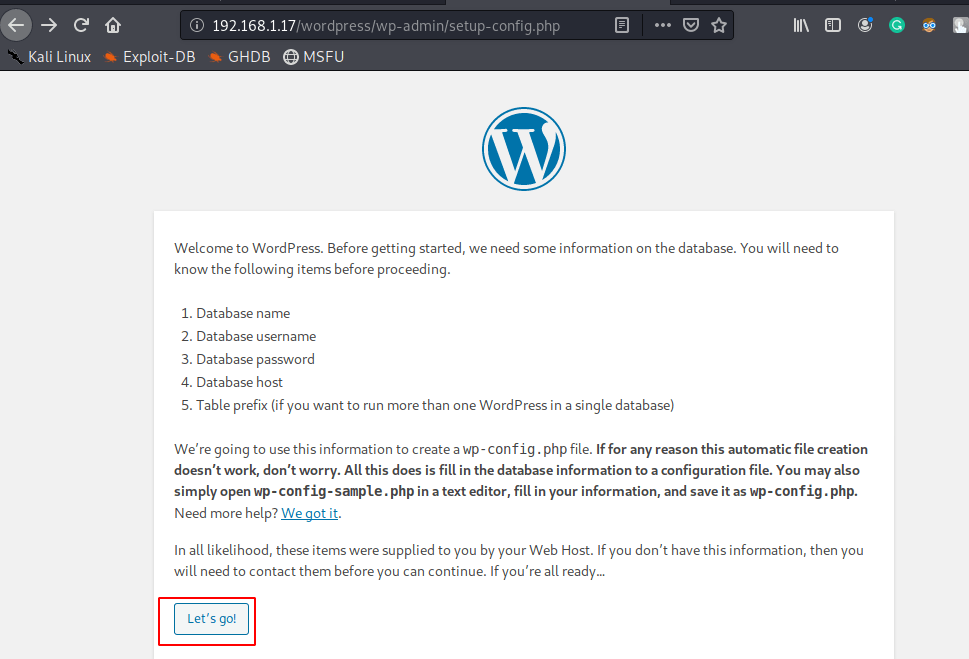Image resolution: width=969 pixels, height=659 pixels.
Task: Open the Grammarly extension
Action: pos(896,25)
